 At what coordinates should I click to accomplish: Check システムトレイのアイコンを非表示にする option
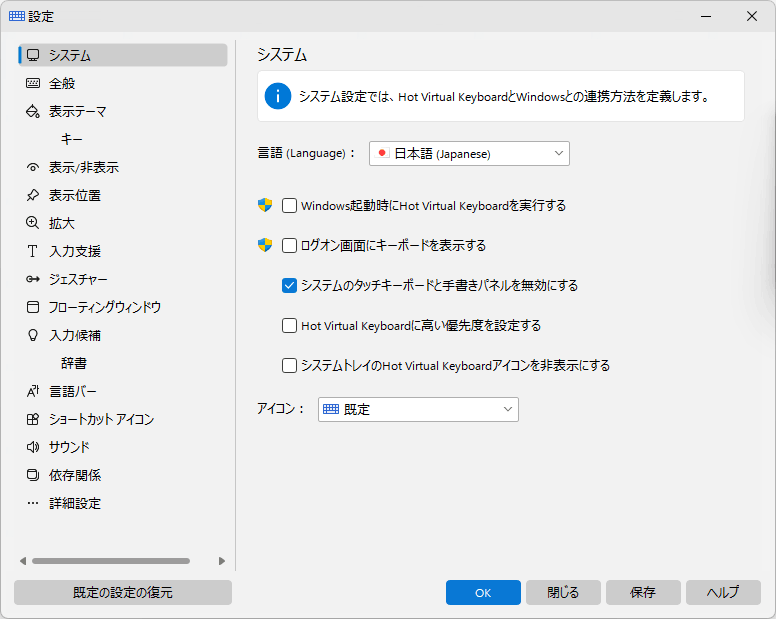click(x=290, y=366)
